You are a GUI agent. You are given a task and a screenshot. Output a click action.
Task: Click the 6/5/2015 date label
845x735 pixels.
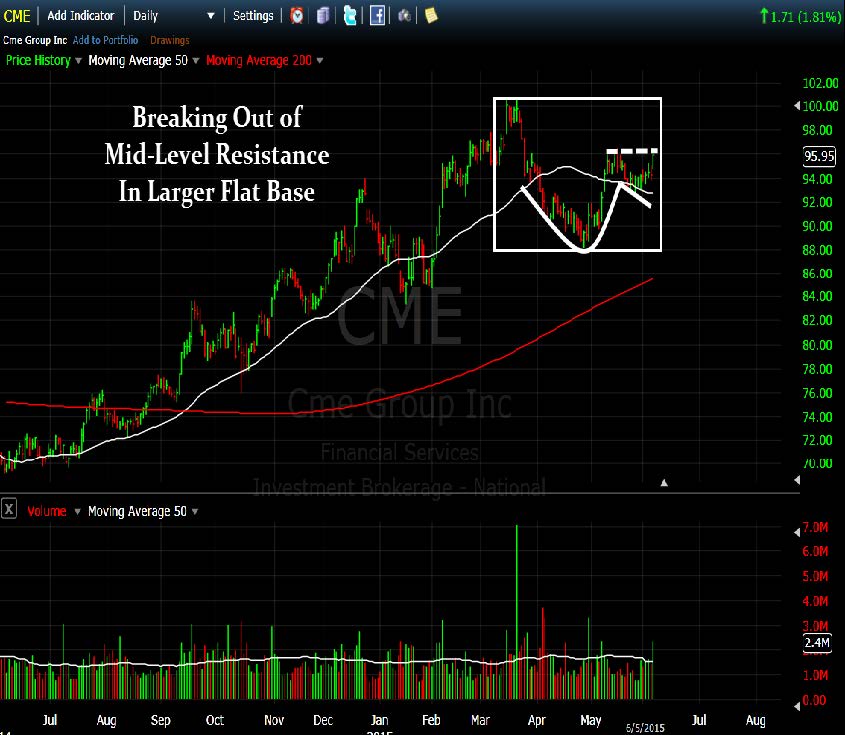(x=645, y=728)
